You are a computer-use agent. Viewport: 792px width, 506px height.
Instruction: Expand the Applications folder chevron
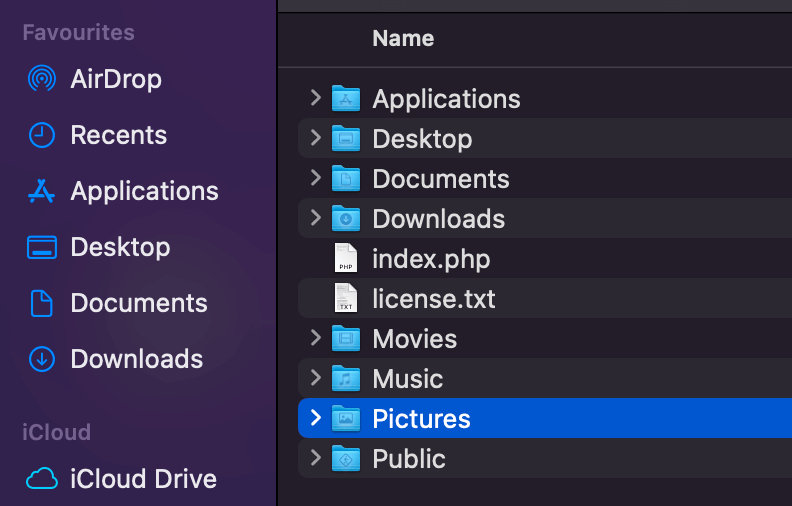316,98
